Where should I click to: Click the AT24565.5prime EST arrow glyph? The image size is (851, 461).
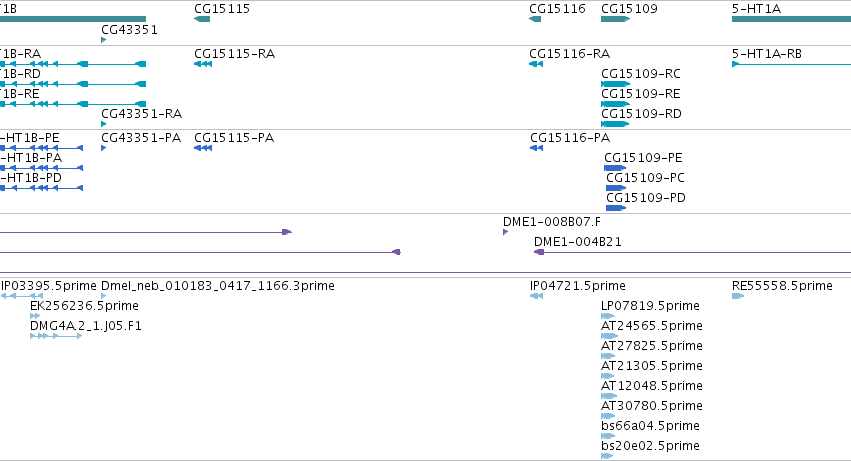click(609, 336)
